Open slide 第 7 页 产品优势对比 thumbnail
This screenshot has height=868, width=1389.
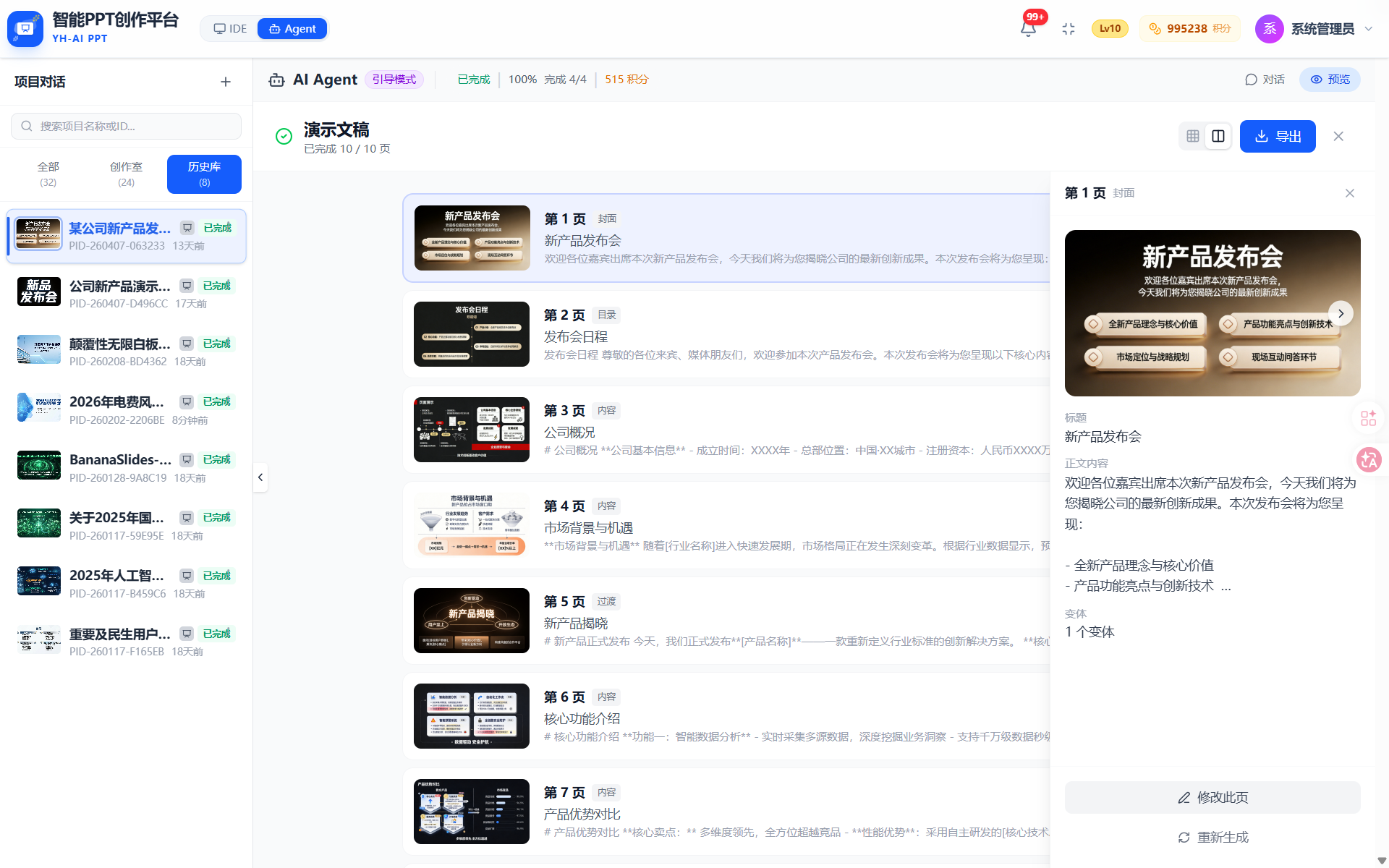pyautogui.click(x=472, y=812)
